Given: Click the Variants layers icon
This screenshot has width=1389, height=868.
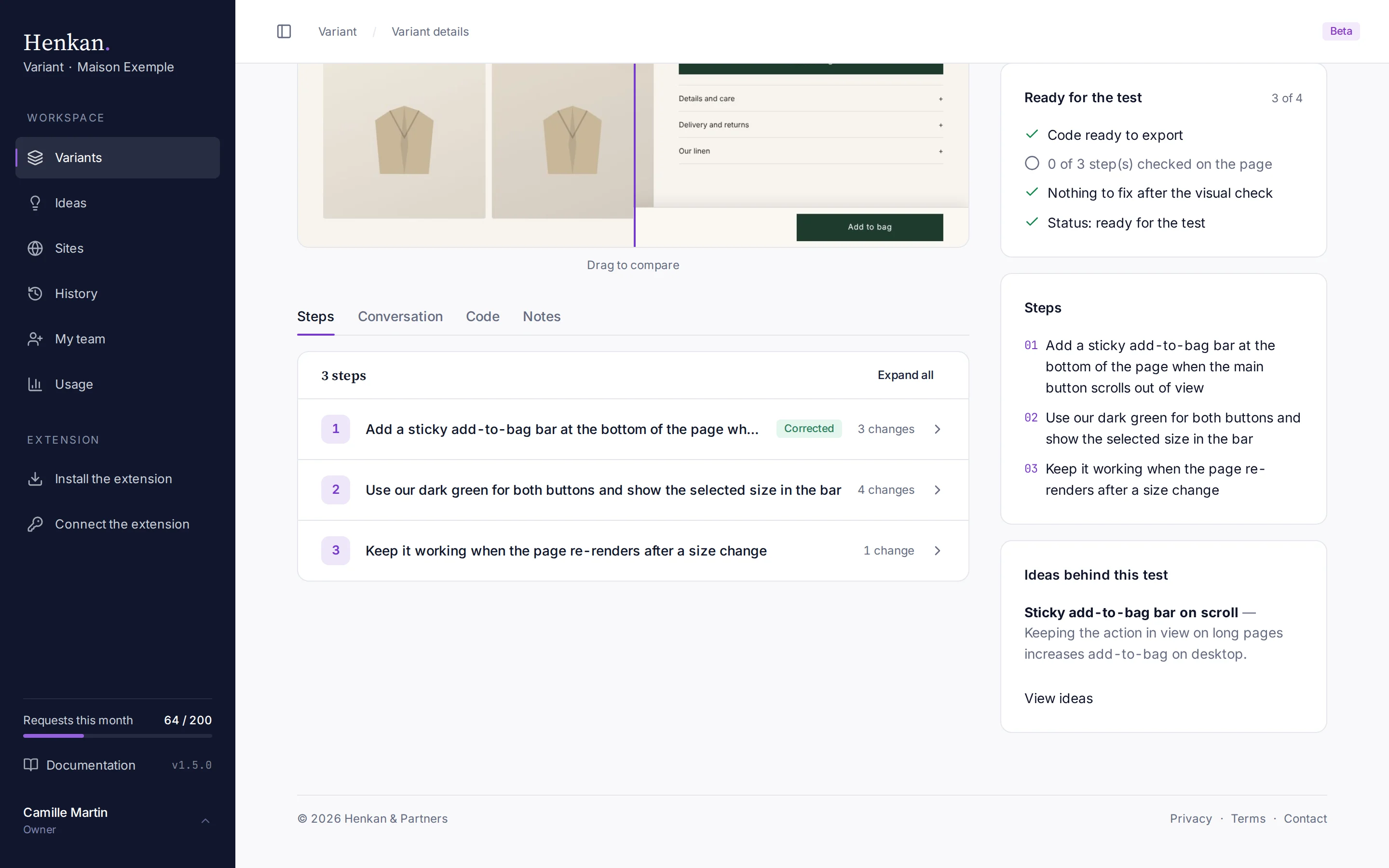Looking at the screenshot, I should point(36,158).
